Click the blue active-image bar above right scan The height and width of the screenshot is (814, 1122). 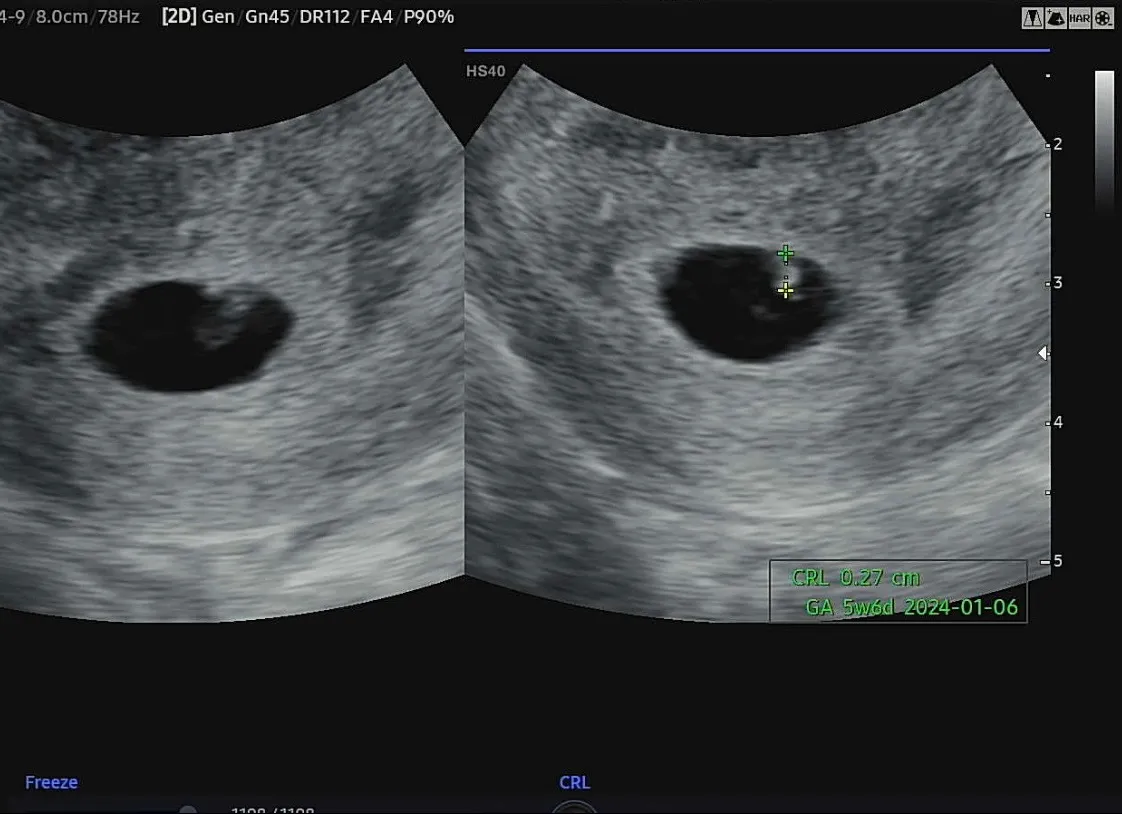(757, 50)
